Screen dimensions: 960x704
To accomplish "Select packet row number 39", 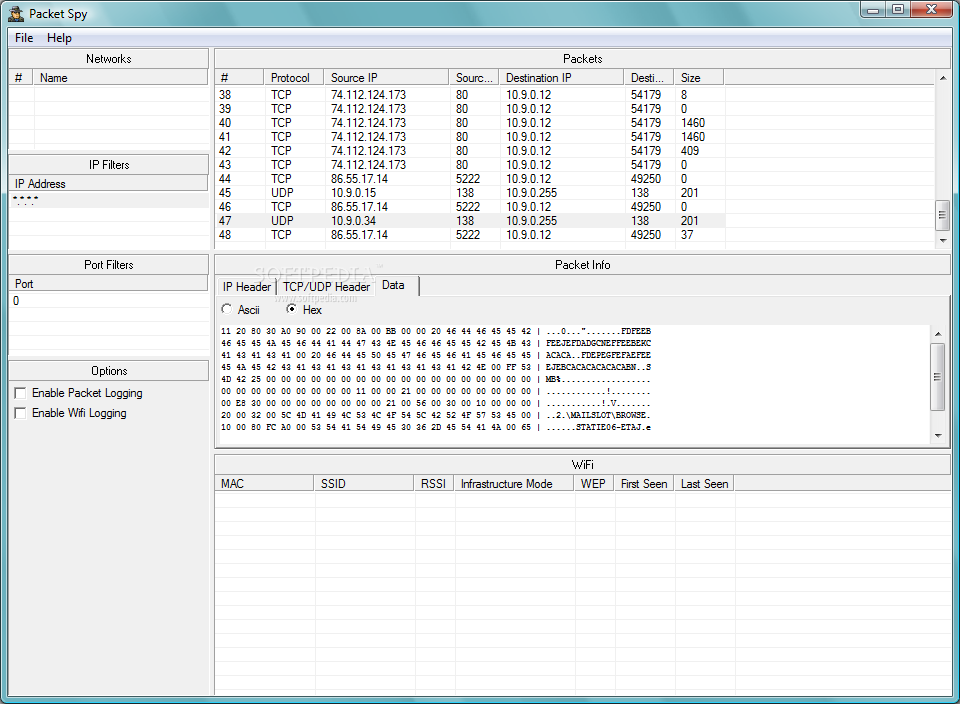I will (x=470, y=109).
